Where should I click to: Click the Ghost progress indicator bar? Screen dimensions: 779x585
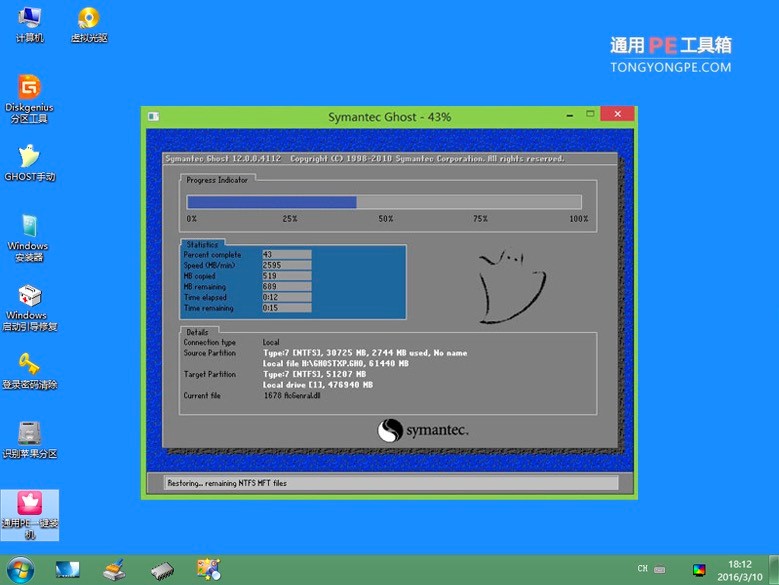[x=384, y=202]
